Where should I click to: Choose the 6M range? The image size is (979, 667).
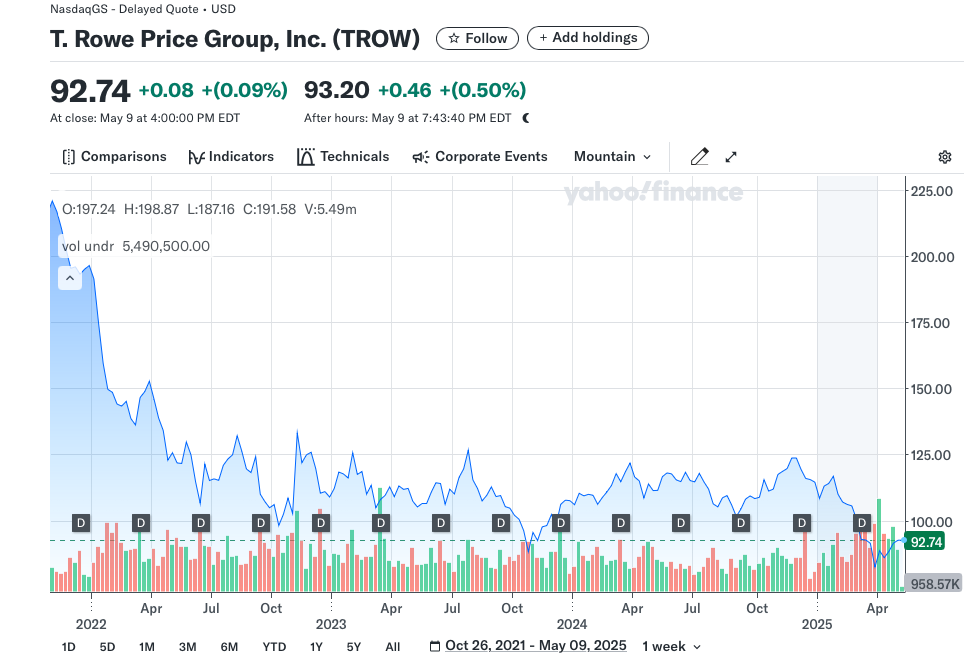[229, 647]
